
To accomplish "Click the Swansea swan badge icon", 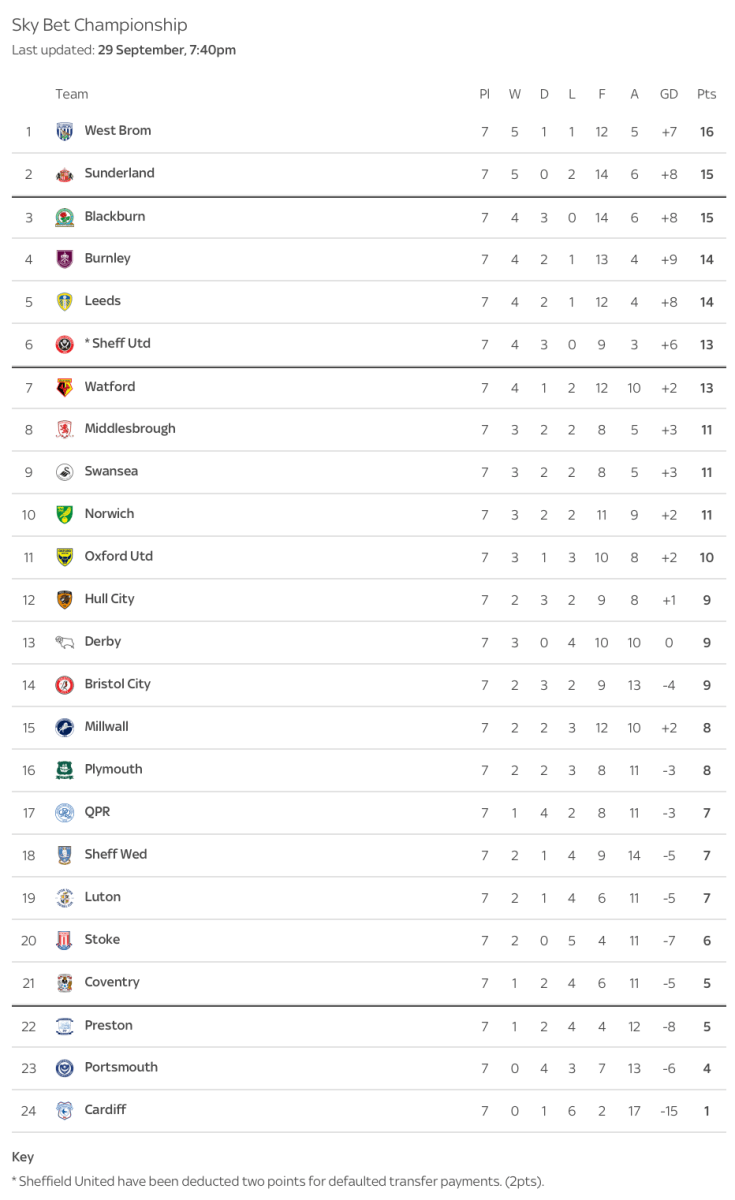I will [x=64, y=472].
